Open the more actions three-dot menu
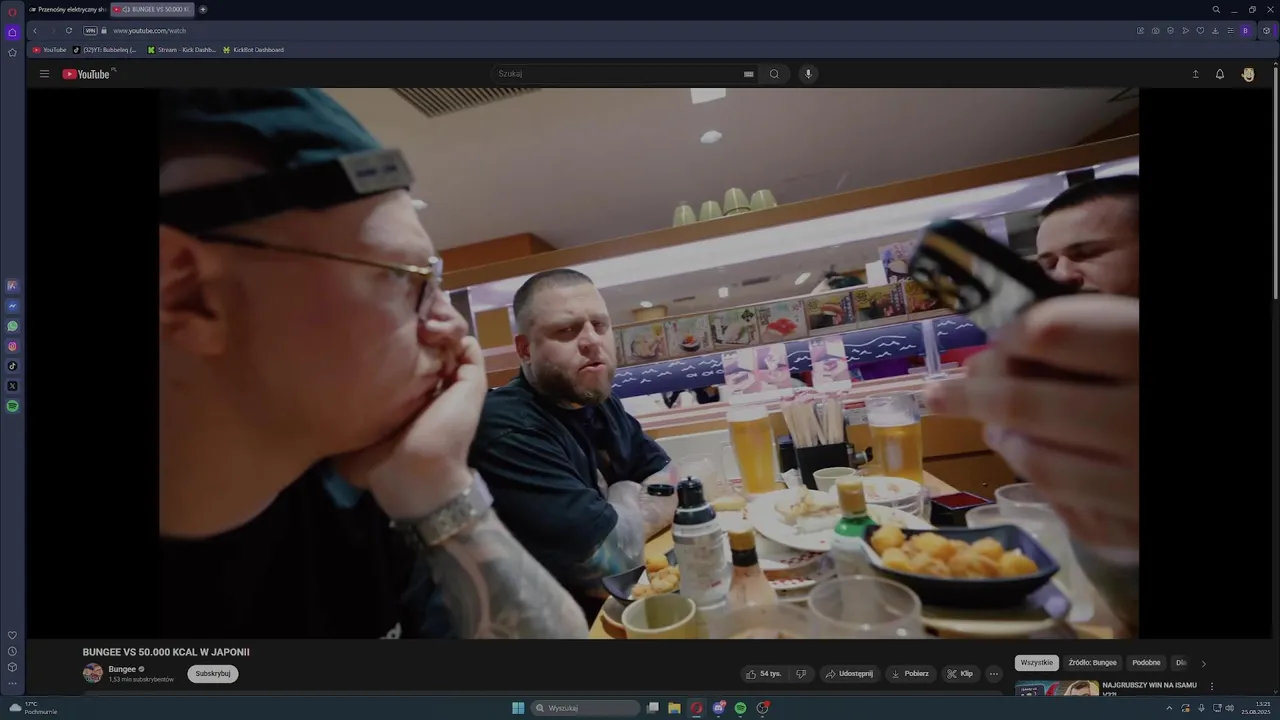This screenshot has height=720, width=1280. [994, 674]
